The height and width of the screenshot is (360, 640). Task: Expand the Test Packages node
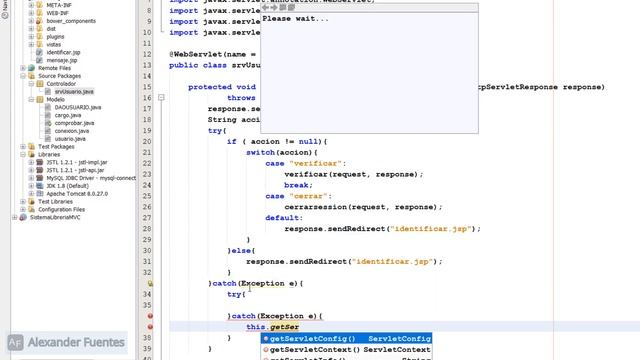[23, 147]
